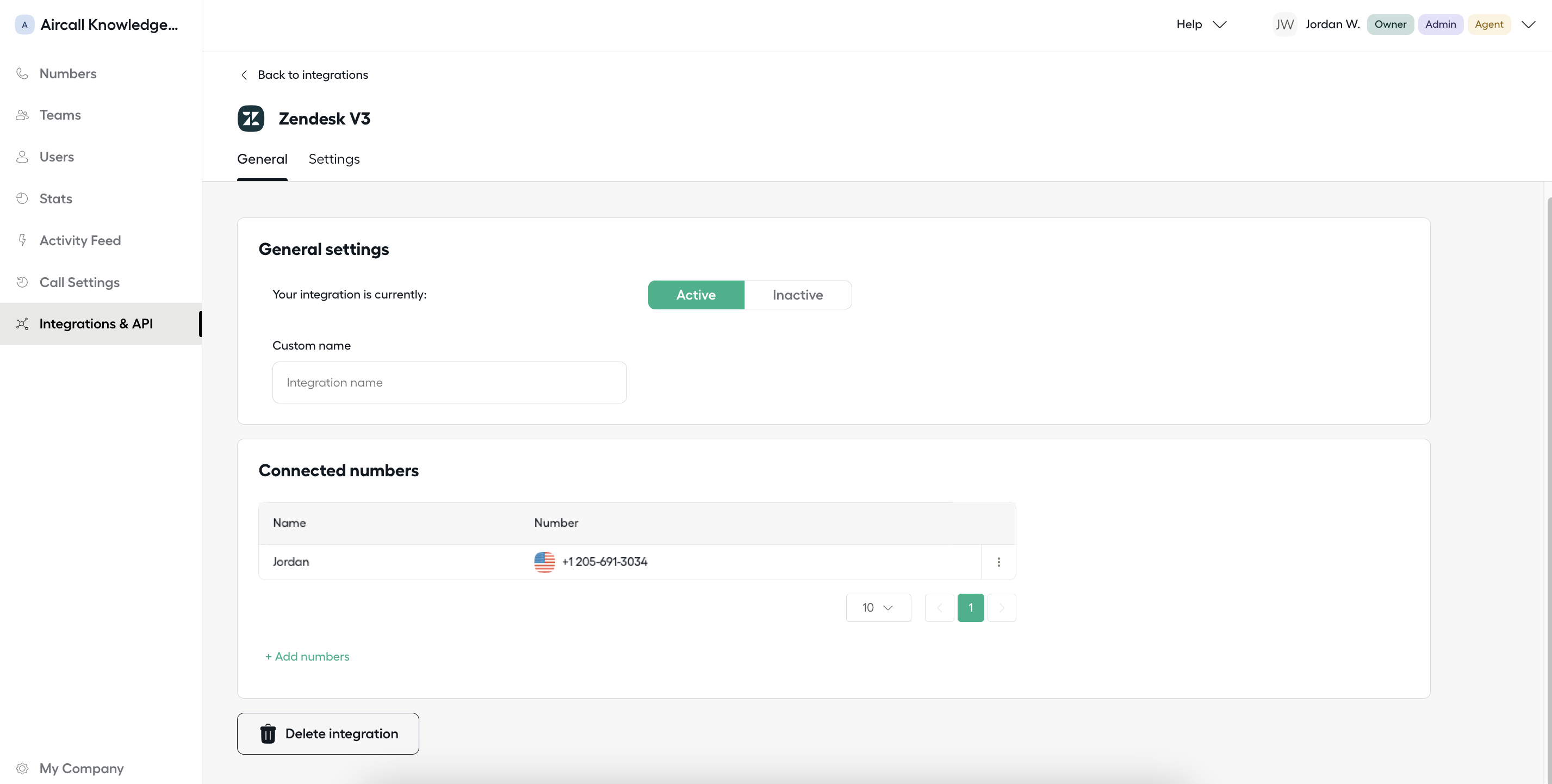The image size is (1552, 784).
Task: Click the Stats pie chart icon
Action: (x=22, y=198)
